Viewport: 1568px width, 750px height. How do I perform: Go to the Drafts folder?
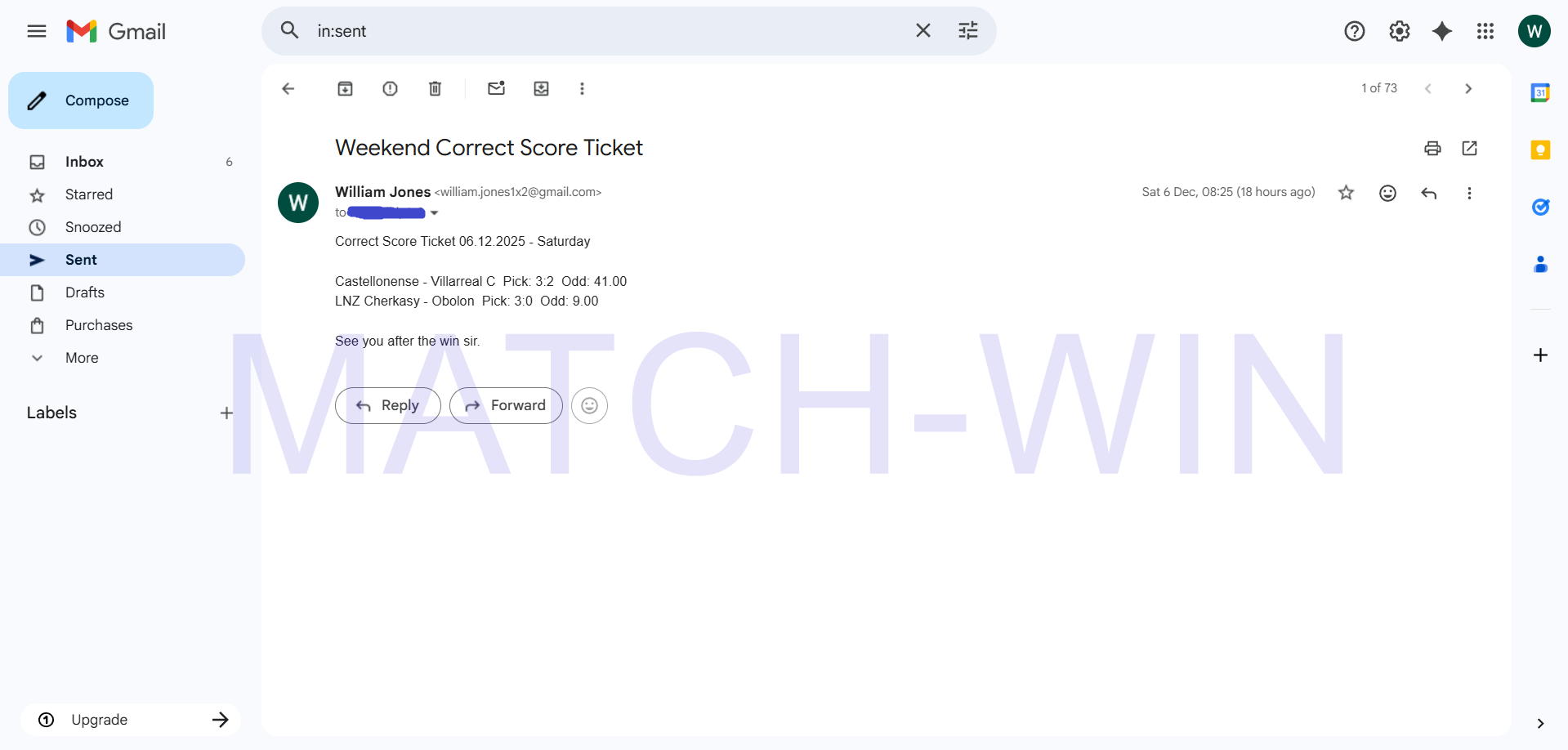click(x=85, y=292)
